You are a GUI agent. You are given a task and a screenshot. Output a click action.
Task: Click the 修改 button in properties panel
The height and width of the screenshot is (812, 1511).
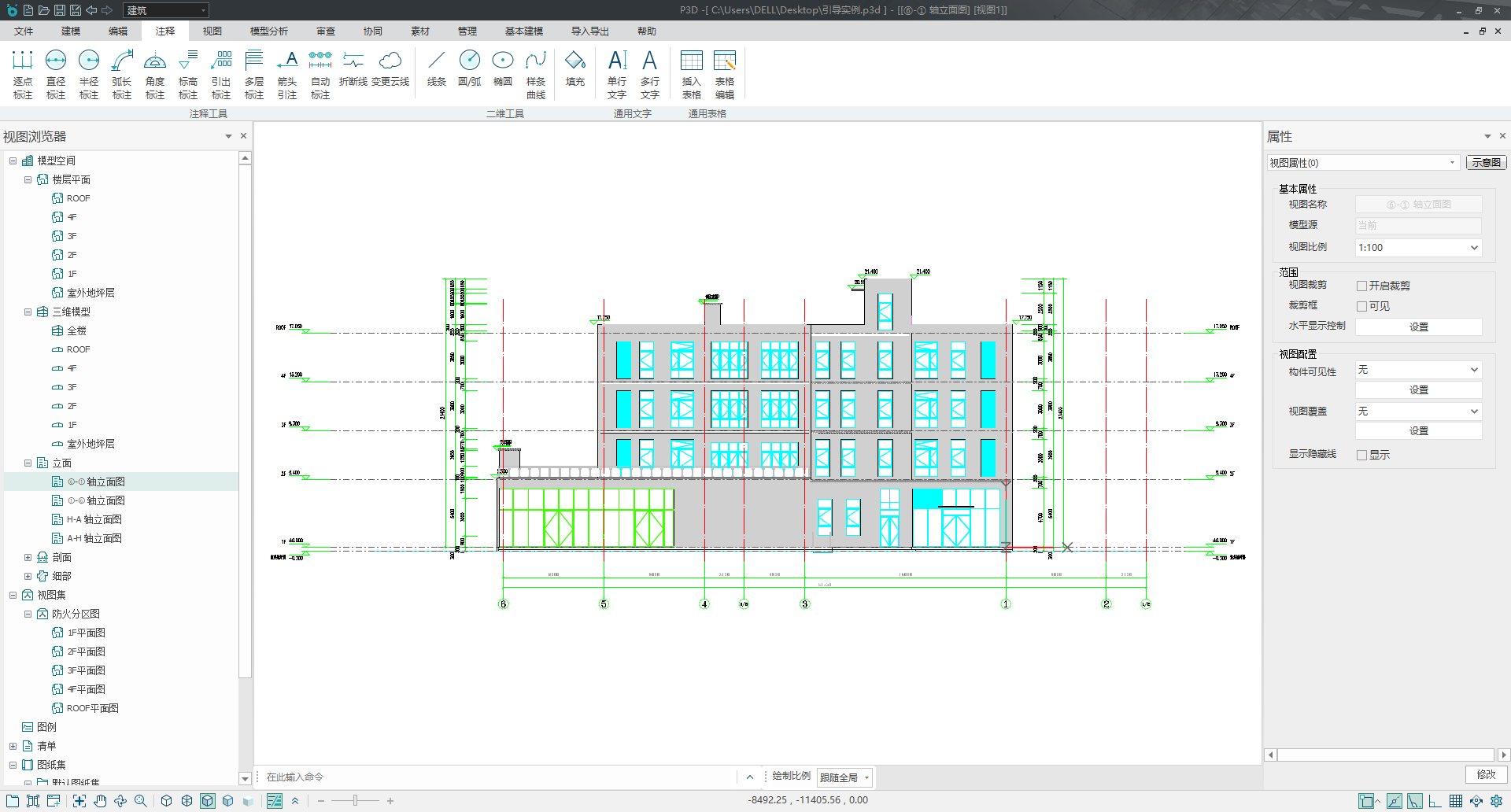point(1486,775)
